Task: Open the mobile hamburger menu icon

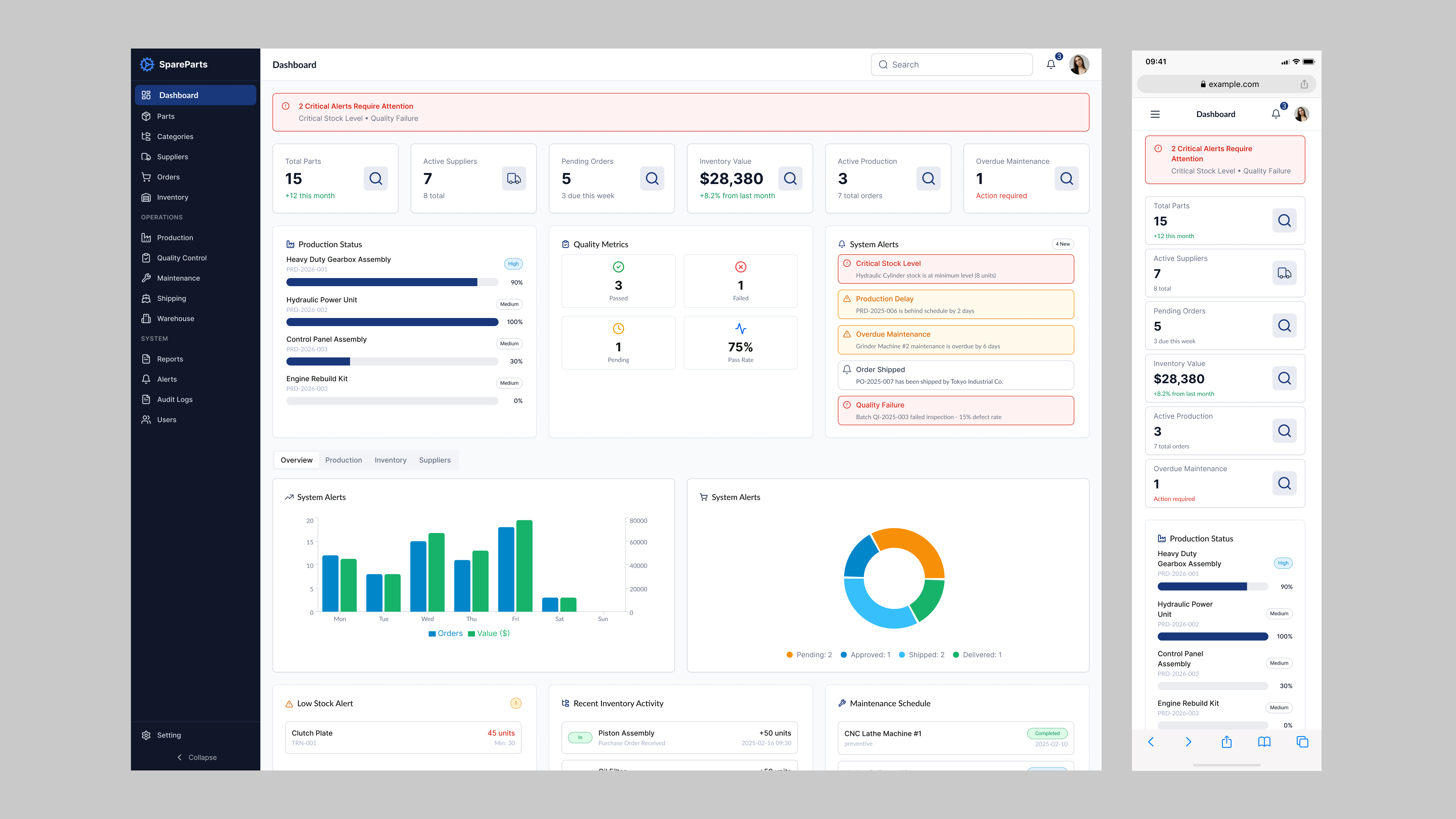Action: pos(1155,114)
